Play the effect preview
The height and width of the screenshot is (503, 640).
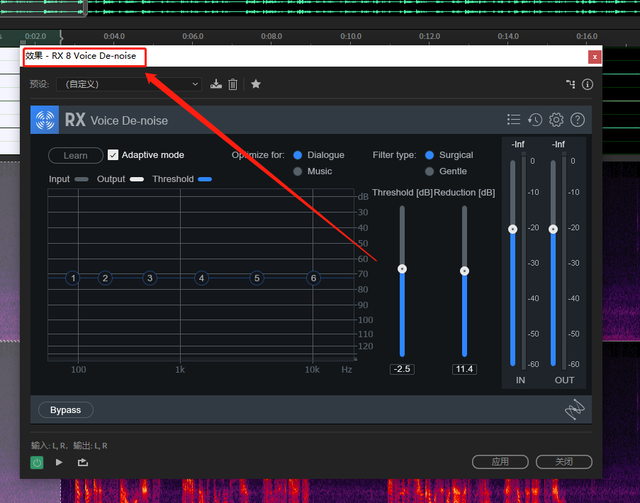(x=59, y=462)
